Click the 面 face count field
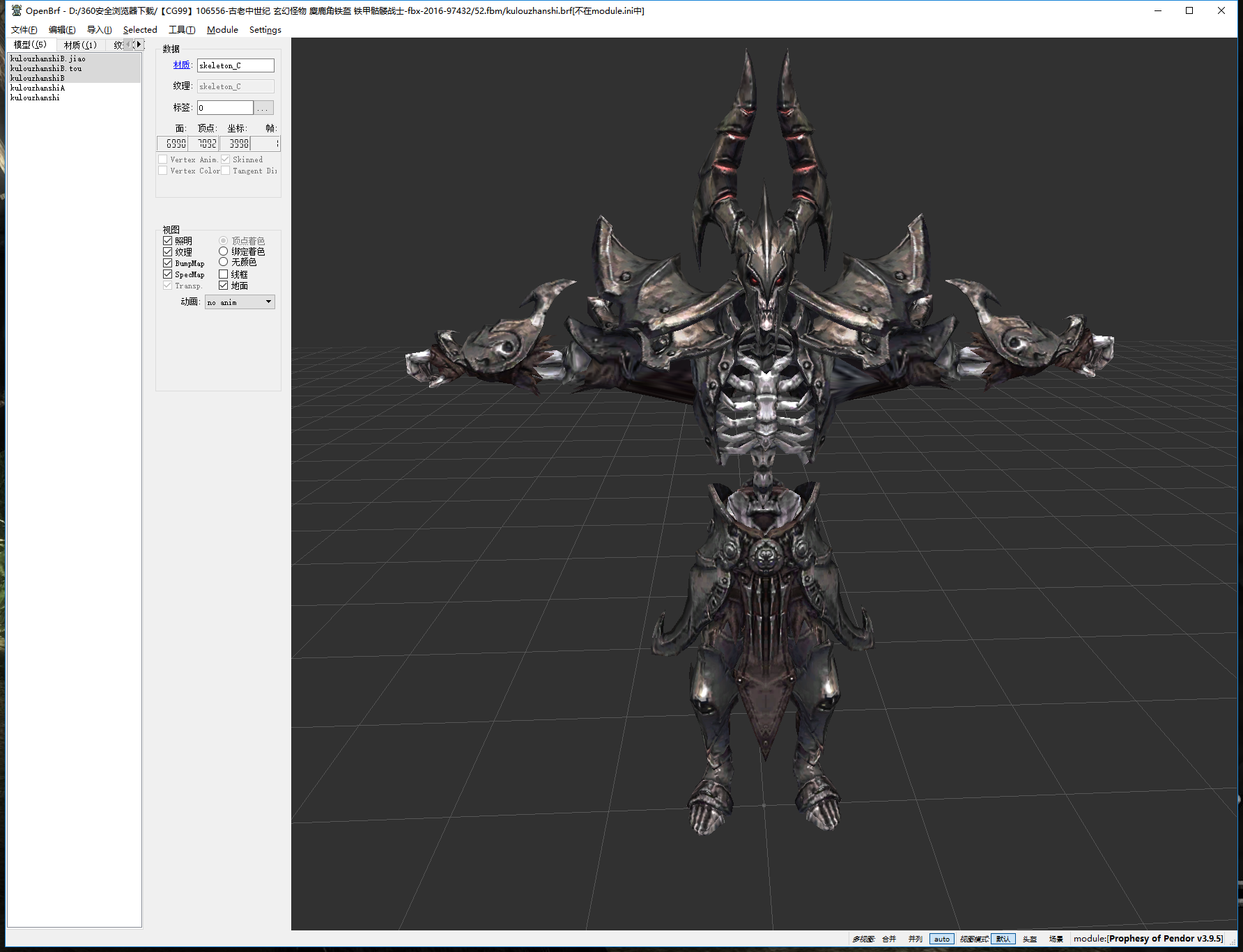Image resolution: width=1243 pixels, height=952 pixels. pyautogui.click(x=172, y=143)
